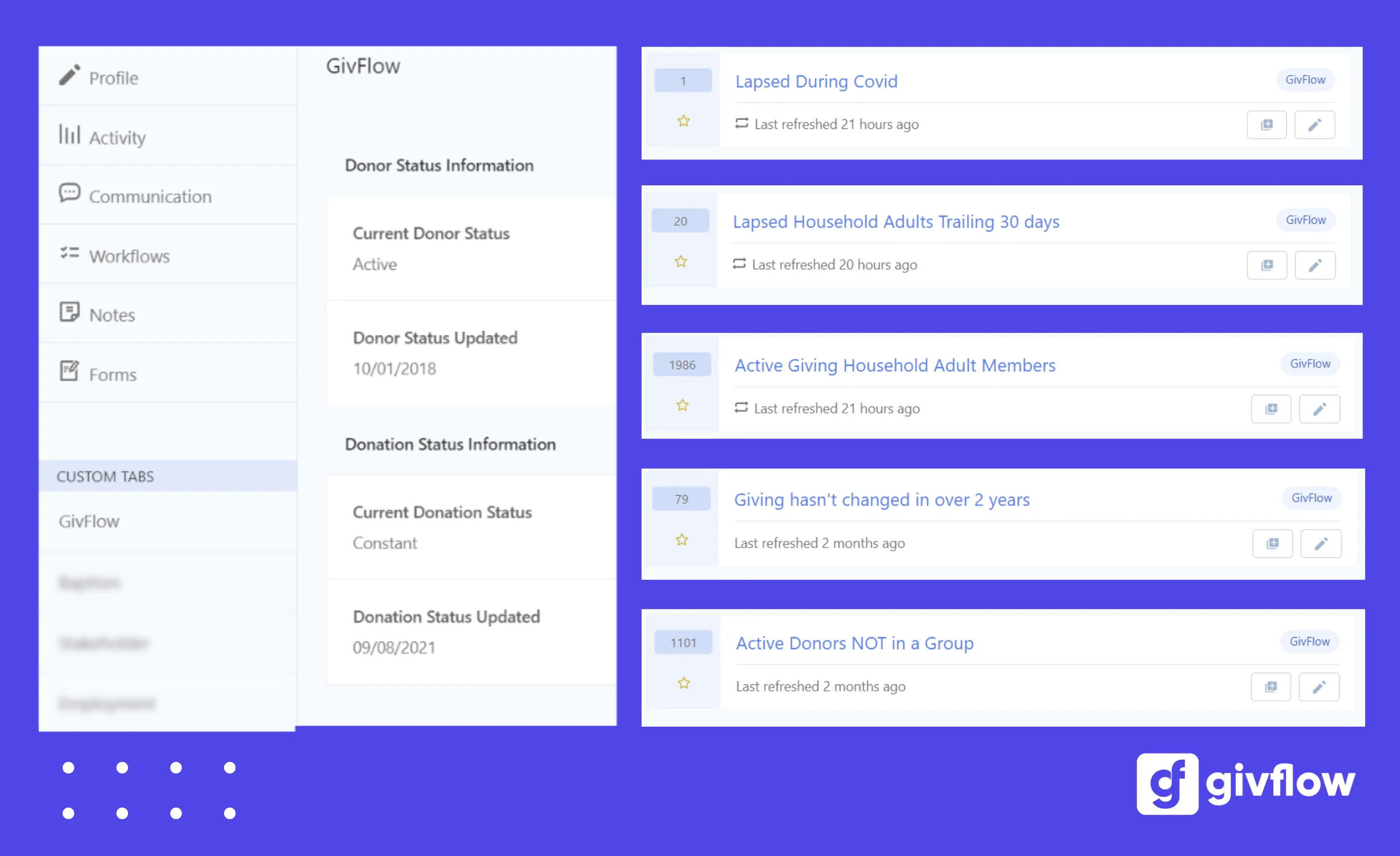
Task: Select the Profile pencil icon
Action: point(69,74)
